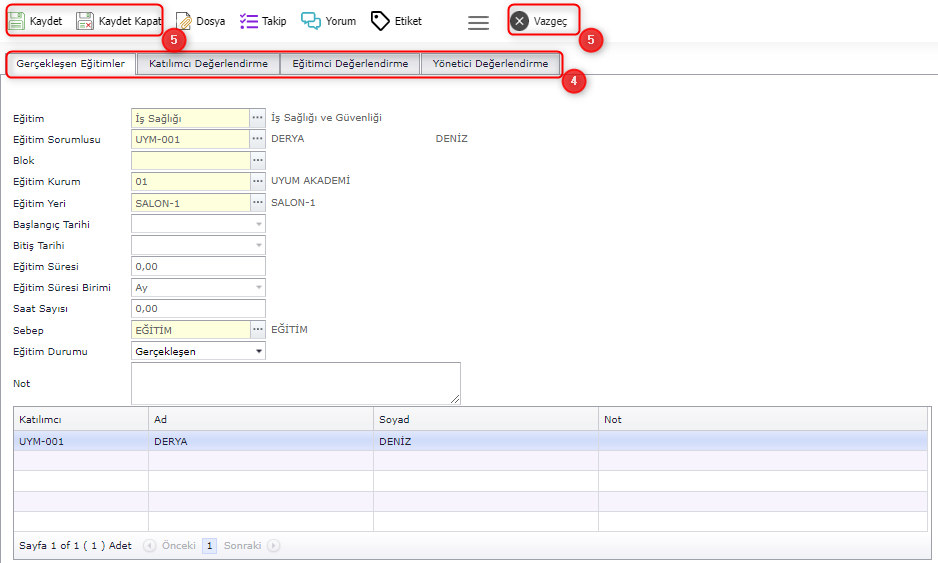Select DENİZ cell in participant grid
Image resolution: width=938 pixels, height=563 pixels.
pos(486,441)
